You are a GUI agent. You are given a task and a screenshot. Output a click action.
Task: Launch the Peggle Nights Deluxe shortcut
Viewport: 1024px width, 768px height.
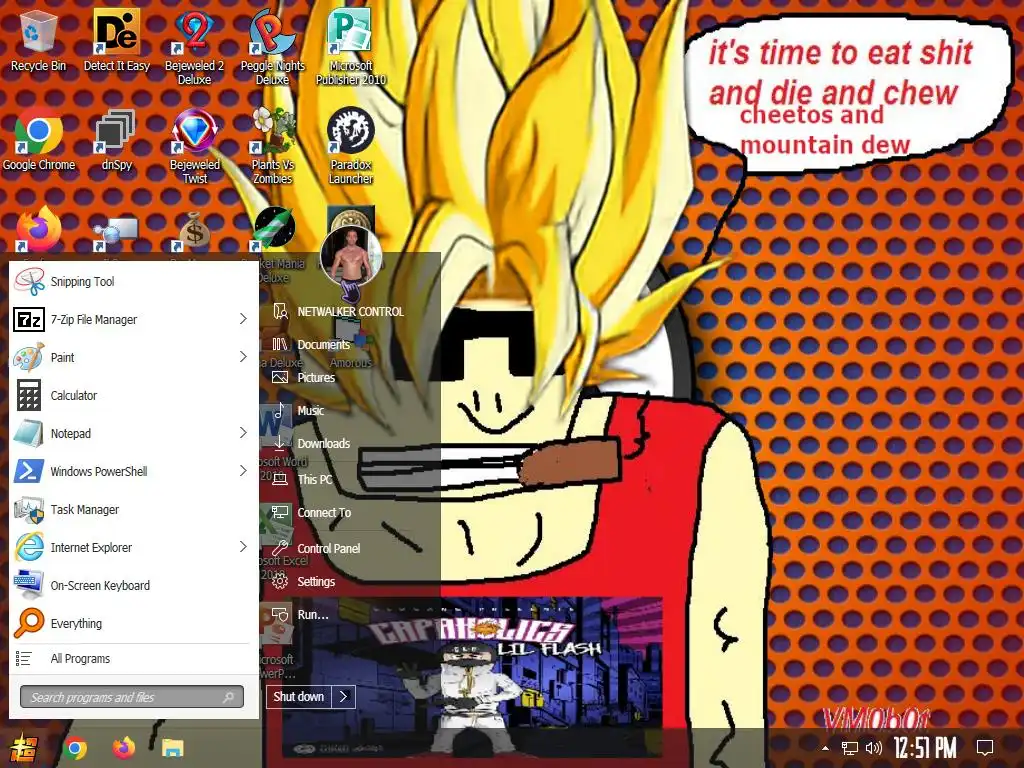click(x=272, y=47)
